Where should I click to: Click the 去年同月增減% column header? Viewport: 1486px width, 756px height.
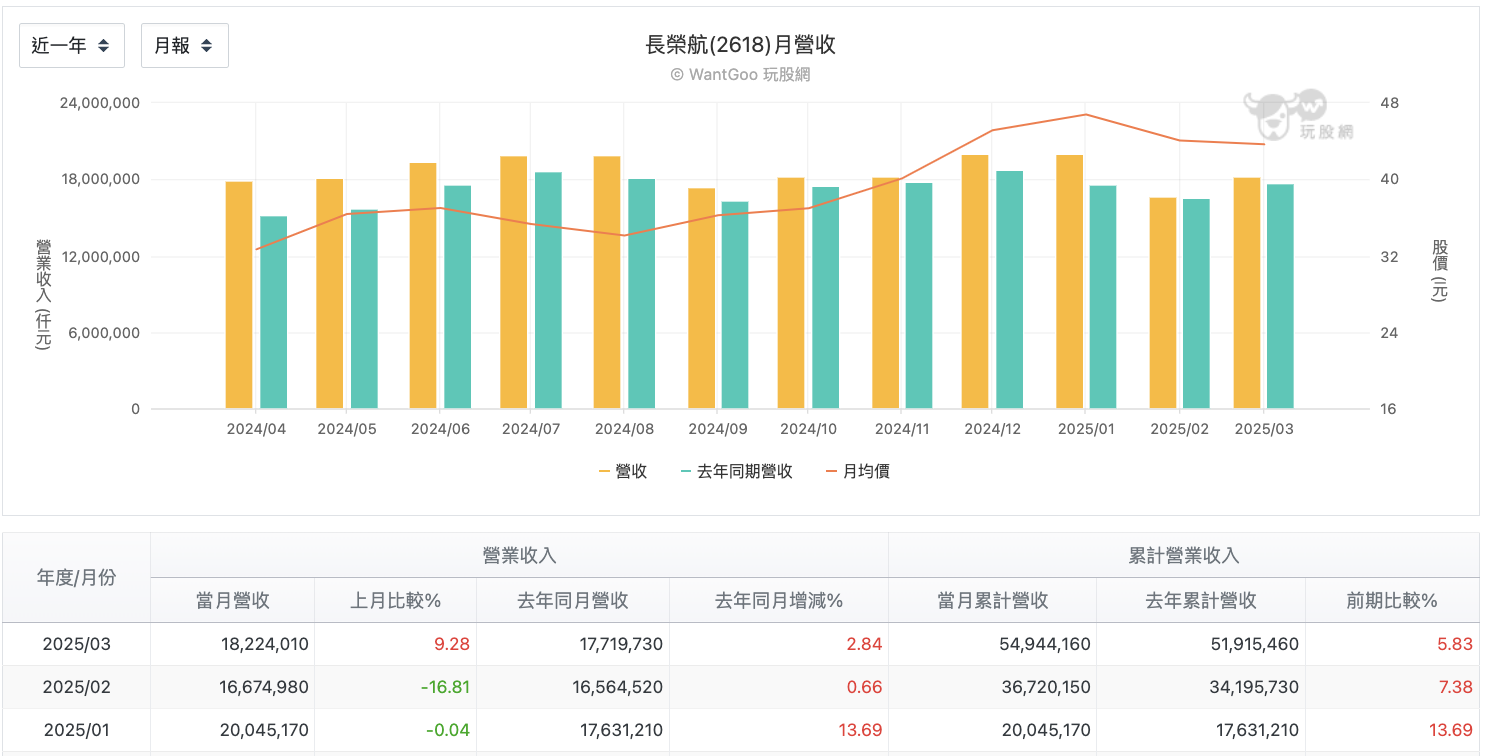(779, 600)
